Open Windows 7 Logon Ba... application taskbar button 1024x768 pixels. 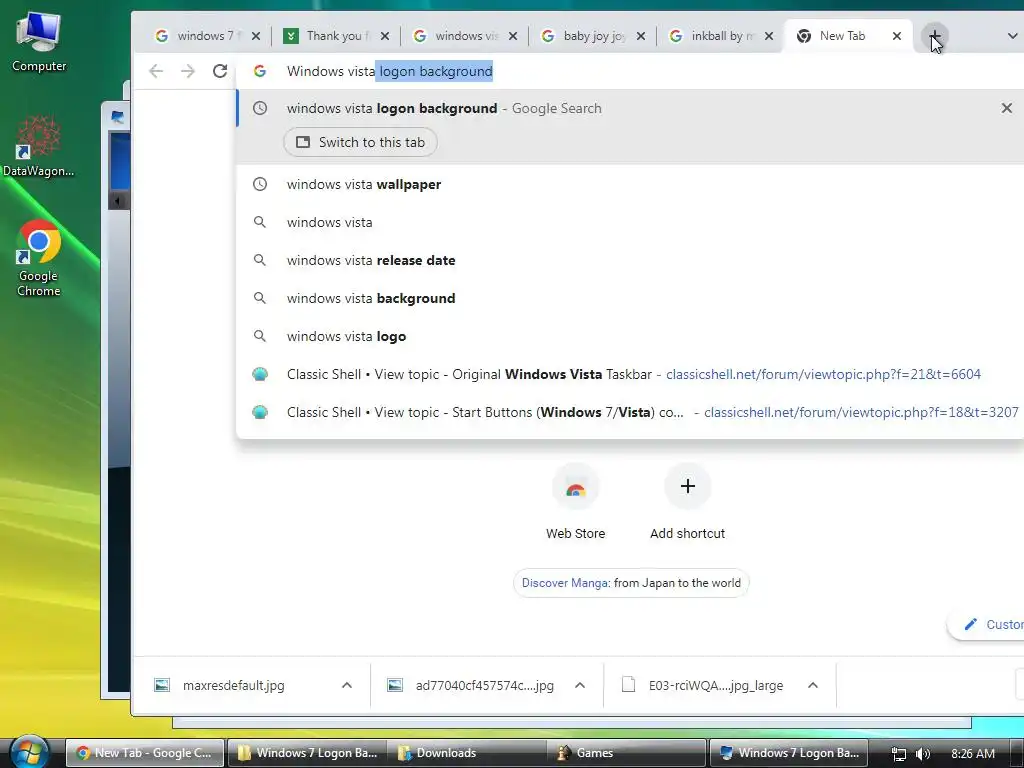click(788, 753)
